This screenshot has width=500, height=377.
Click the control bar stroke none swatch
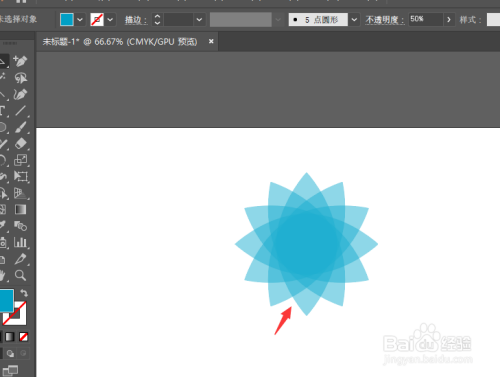(97, 19)
